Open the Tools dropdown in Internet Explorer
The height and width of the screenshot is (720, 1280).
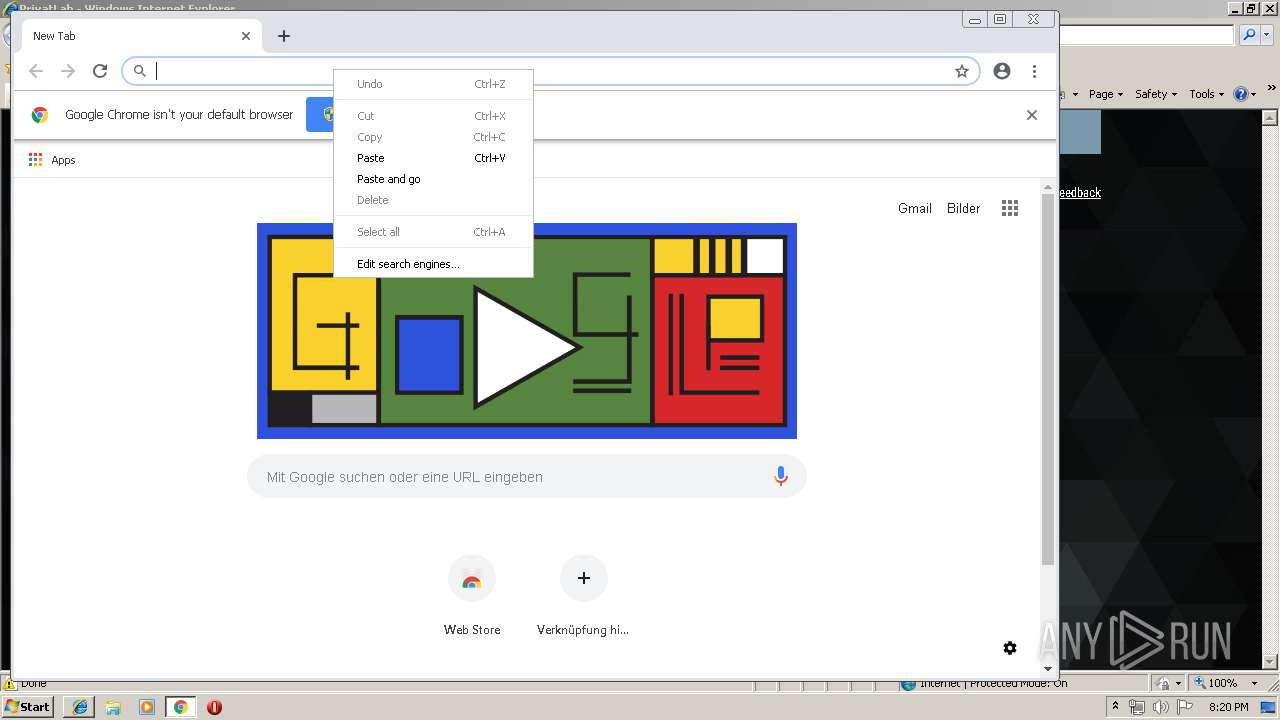(1207, 94)
